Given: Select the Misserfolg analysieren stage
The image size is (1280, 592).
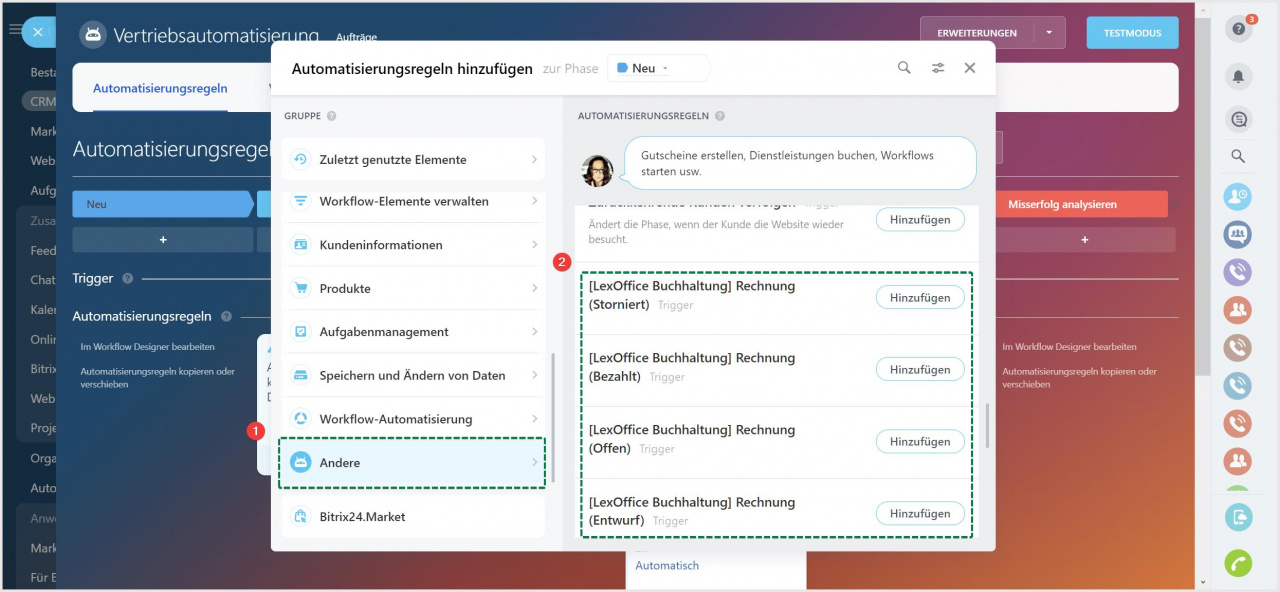Looking at the screenshot, I should (x=1082, y=204).
